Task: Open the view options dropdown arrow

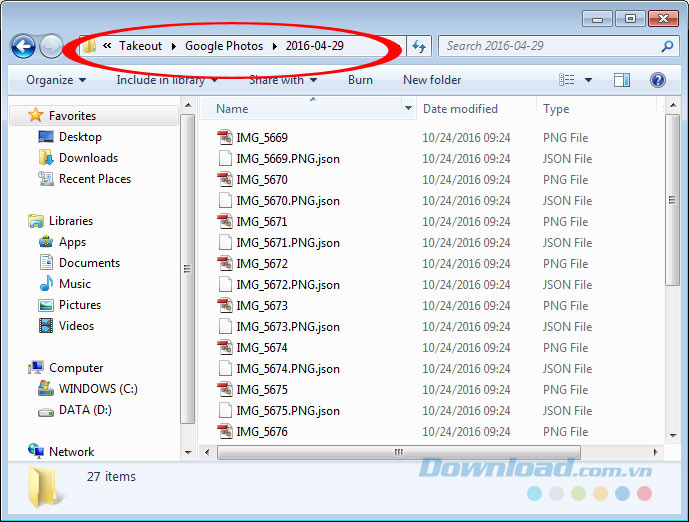Action: point(588,80)
